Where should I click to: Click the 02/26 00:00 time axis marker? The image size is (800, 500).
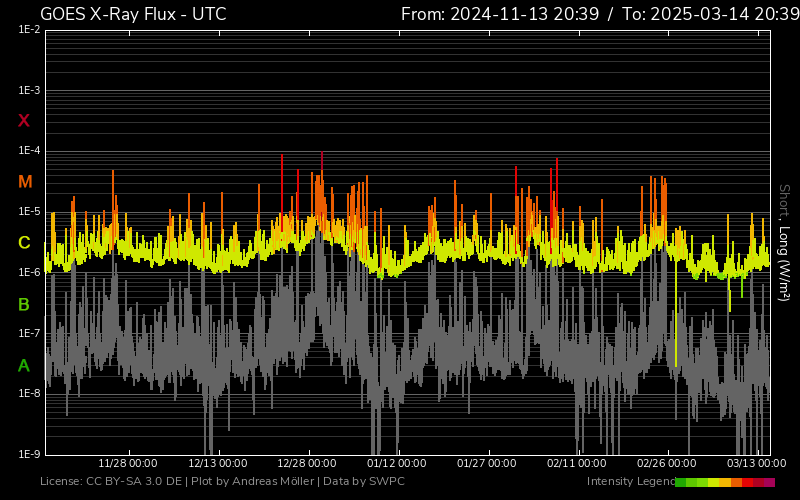[667, 464]
